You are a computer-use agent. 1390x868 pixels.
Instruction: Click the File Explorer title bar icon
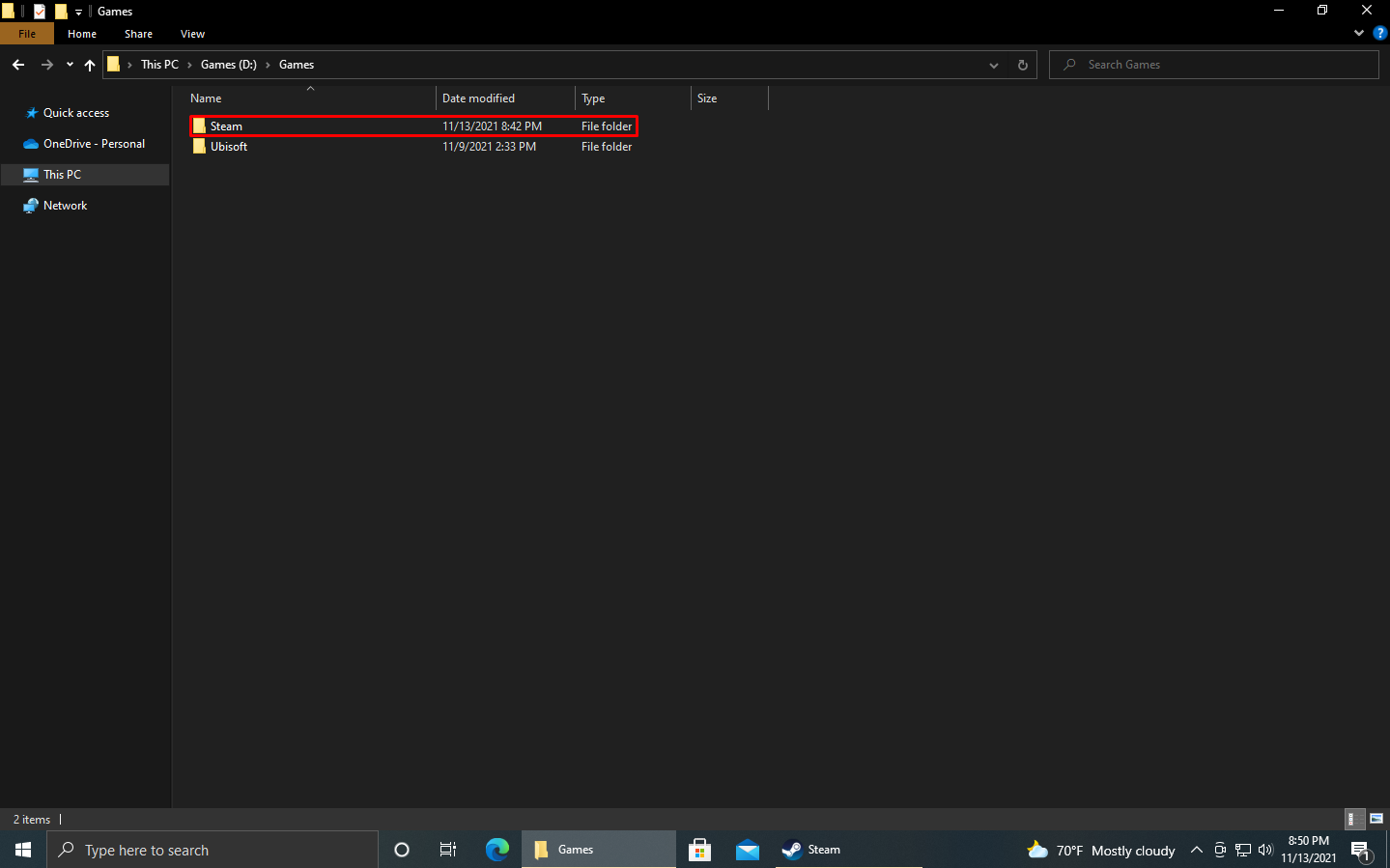(x=8, y=12)
